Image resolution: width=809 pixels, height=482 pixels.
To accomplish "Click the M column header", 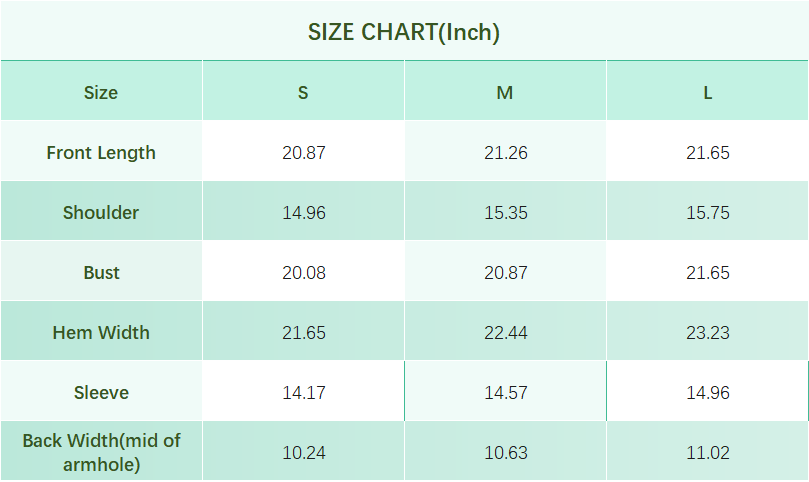I will (505, 93).
